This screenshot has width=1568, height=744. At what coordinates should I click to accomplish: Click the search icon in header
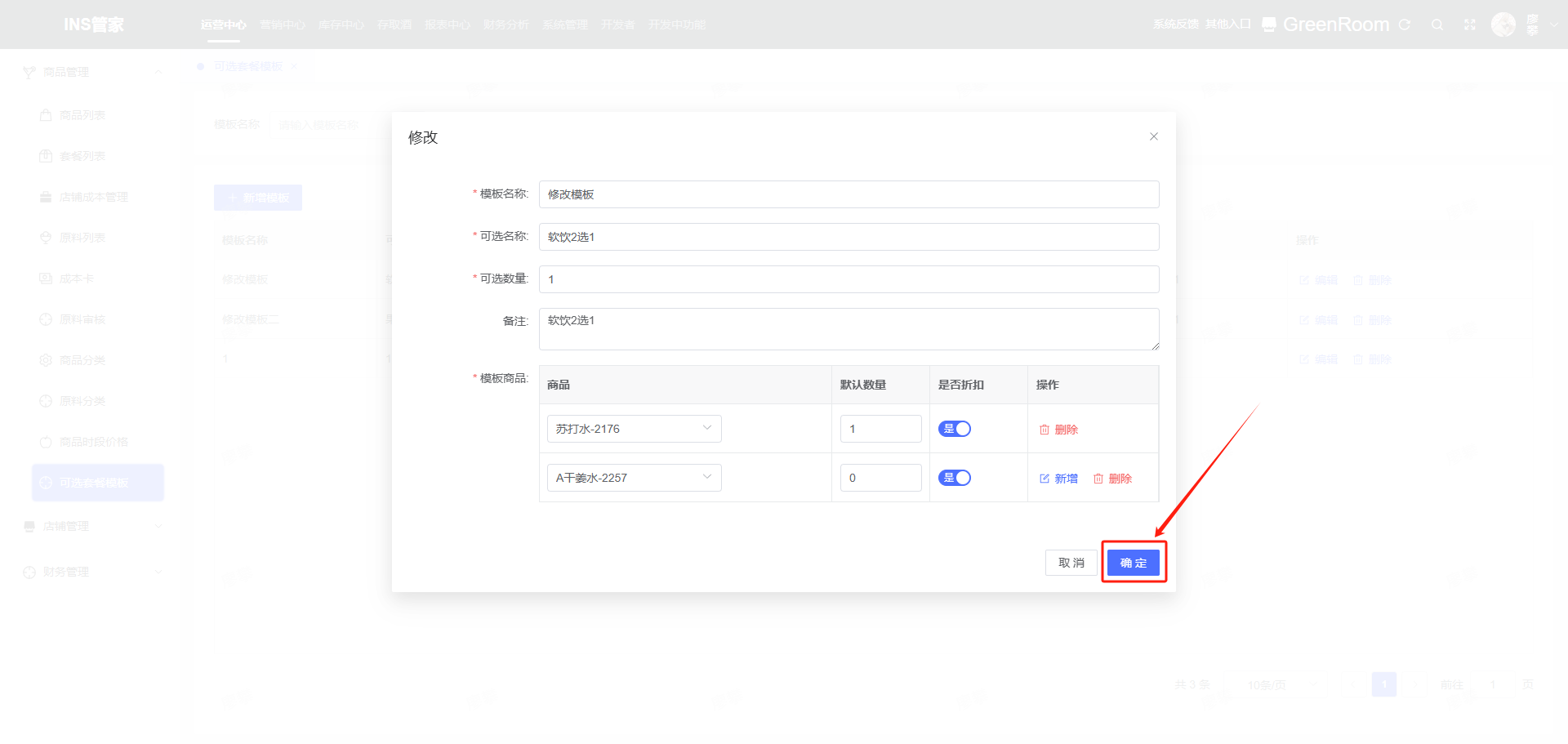[x=1437, y=25]
